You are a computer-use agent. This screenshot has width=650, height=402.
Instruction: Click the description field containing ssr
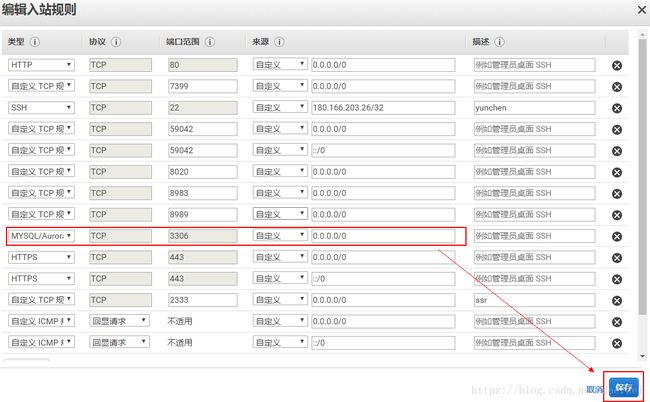[x=535, y=300]
